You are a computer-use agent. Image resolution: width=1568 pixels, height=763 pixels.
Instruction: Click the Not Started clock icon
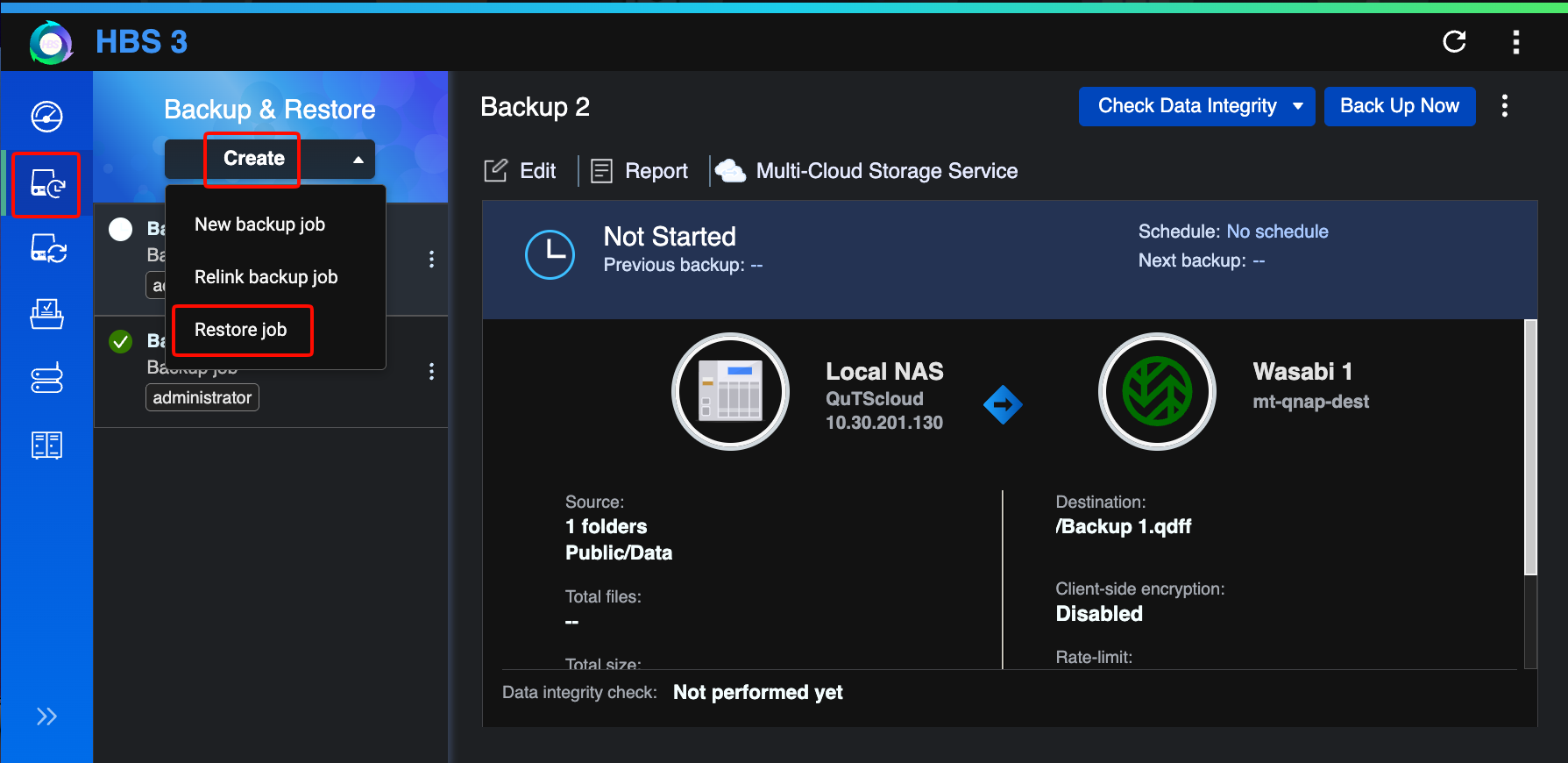click(550, 255)
